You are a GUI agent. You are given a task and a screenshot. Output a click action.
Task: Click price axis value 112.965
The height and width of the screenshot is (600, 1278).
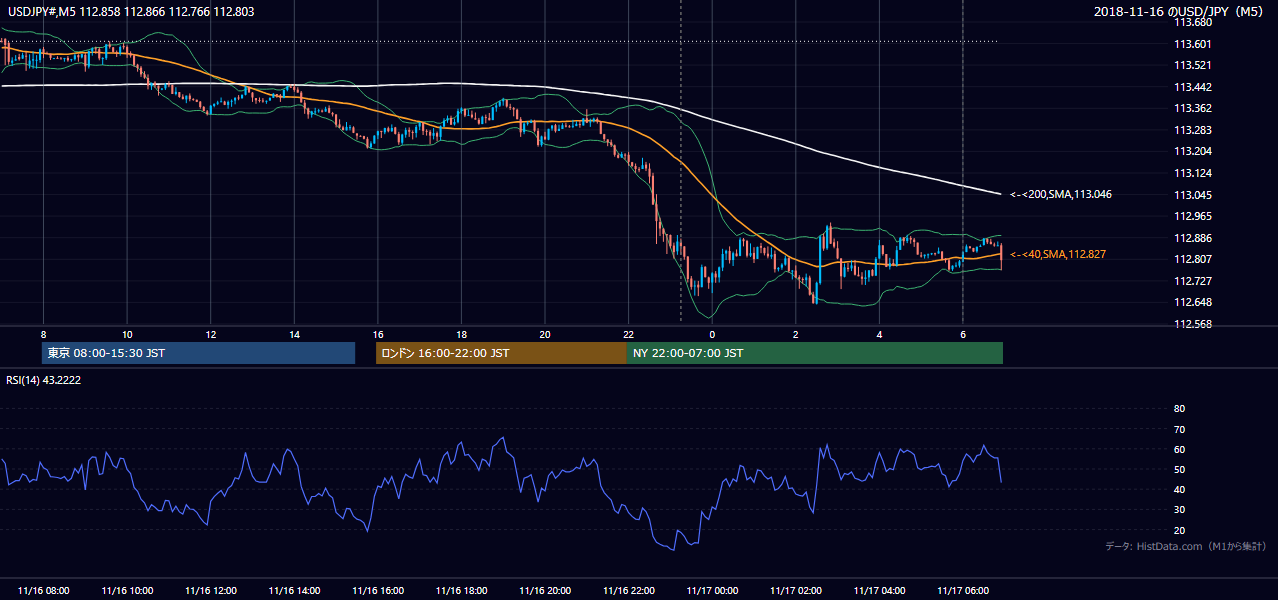click(1192, 216)
